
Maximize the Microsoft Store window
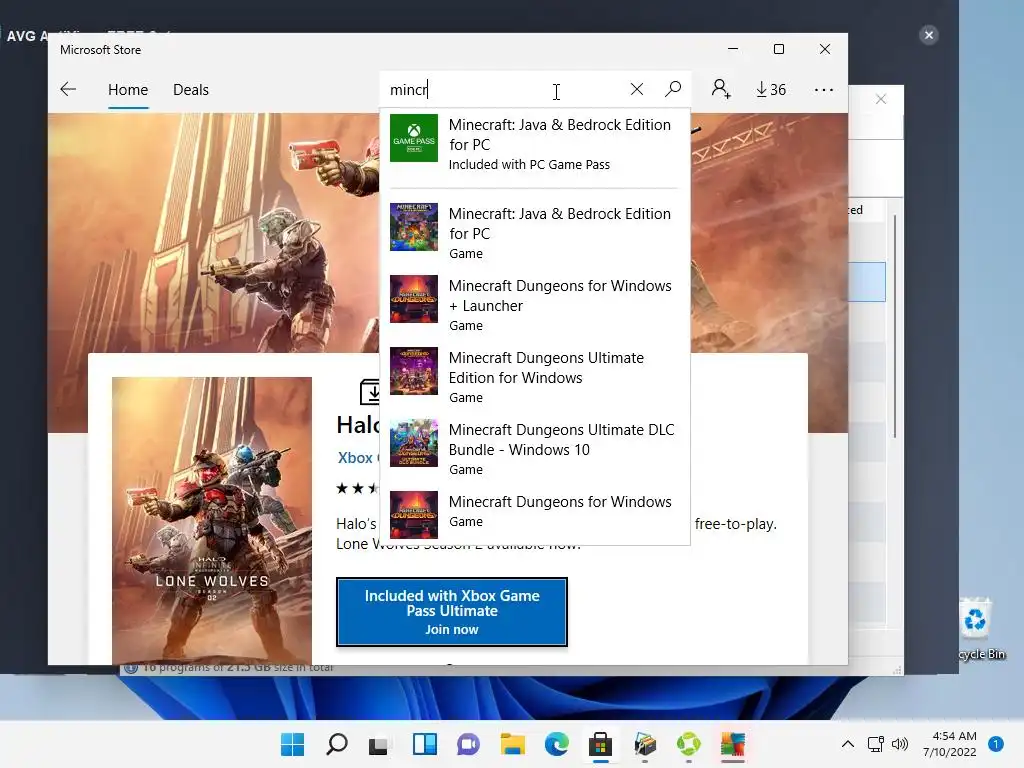pyautogui.click(x=778, y=49)
